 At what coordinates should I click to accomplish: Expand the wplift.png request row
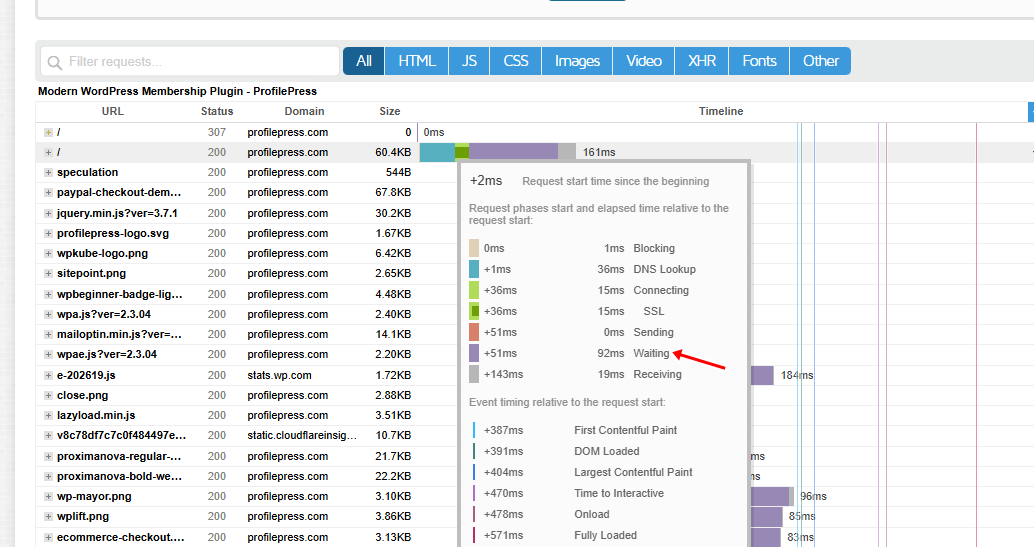point(48,517)
